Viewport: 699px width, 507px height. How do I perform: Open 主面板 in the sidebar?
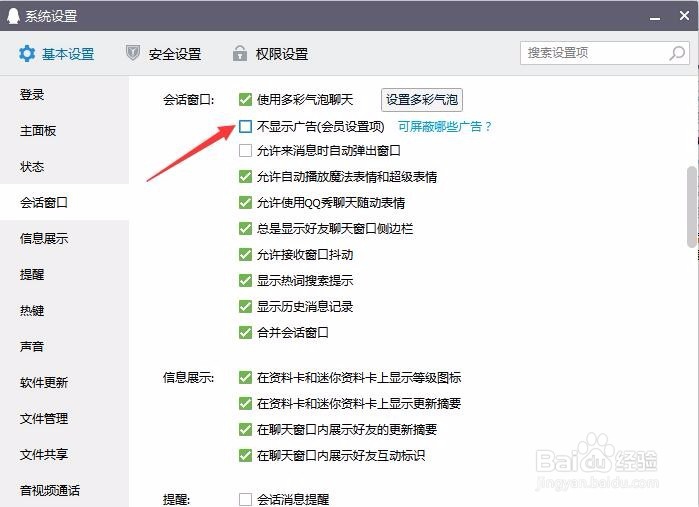[65, 131]
